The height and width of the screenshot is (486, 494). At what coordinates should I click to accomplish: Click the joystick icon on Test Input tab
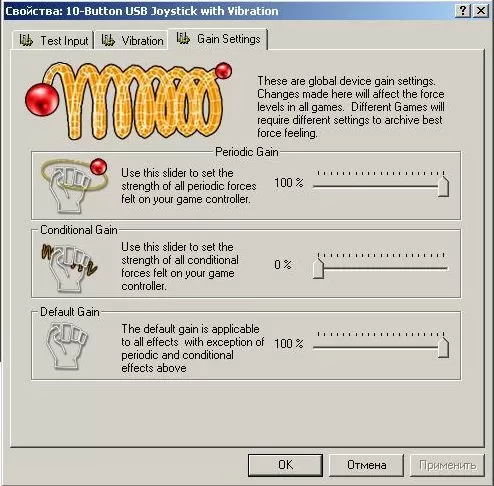click(x=26, y=40)
